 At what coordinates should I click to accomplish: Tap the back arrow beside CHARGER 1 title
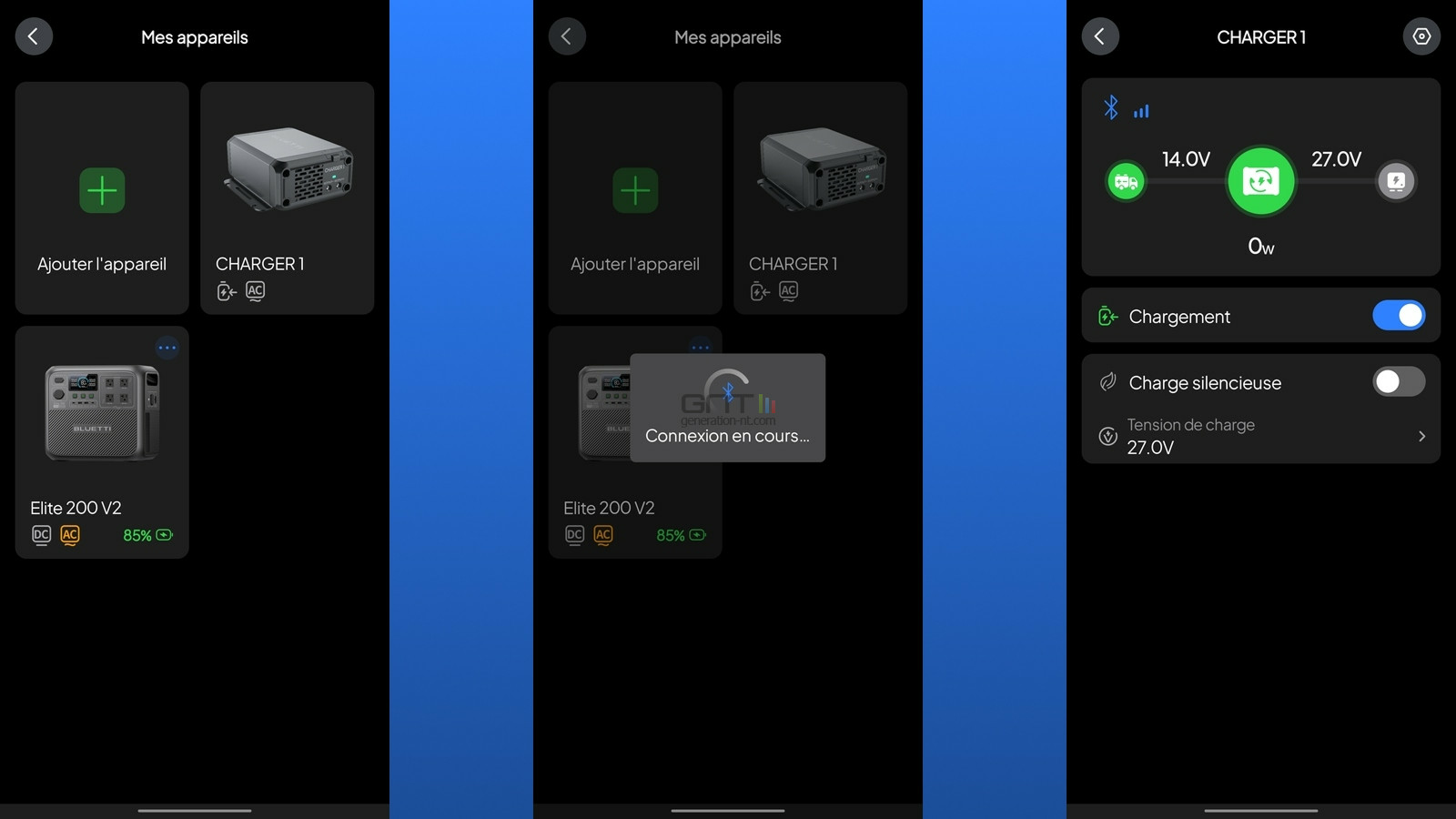[x=1099, y=36]
